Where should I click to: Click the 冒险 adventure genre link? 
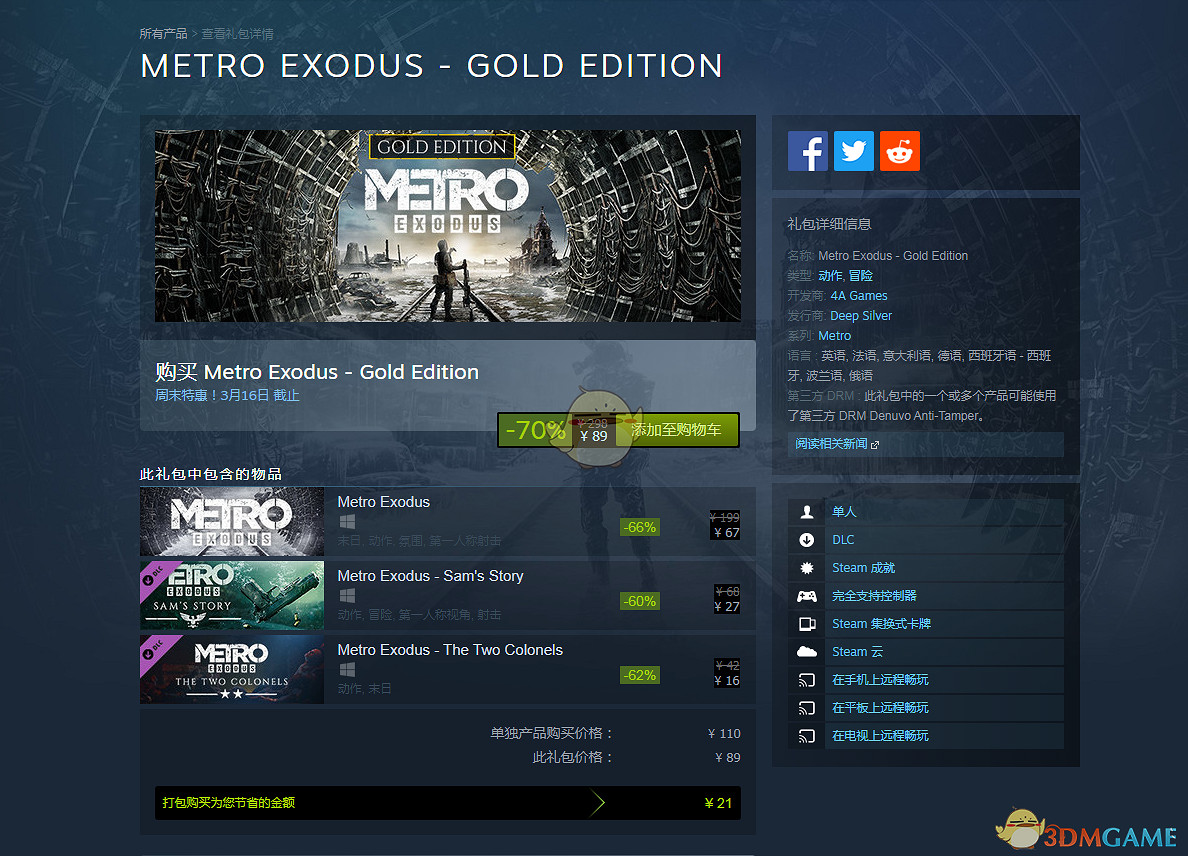click(861, 276)
